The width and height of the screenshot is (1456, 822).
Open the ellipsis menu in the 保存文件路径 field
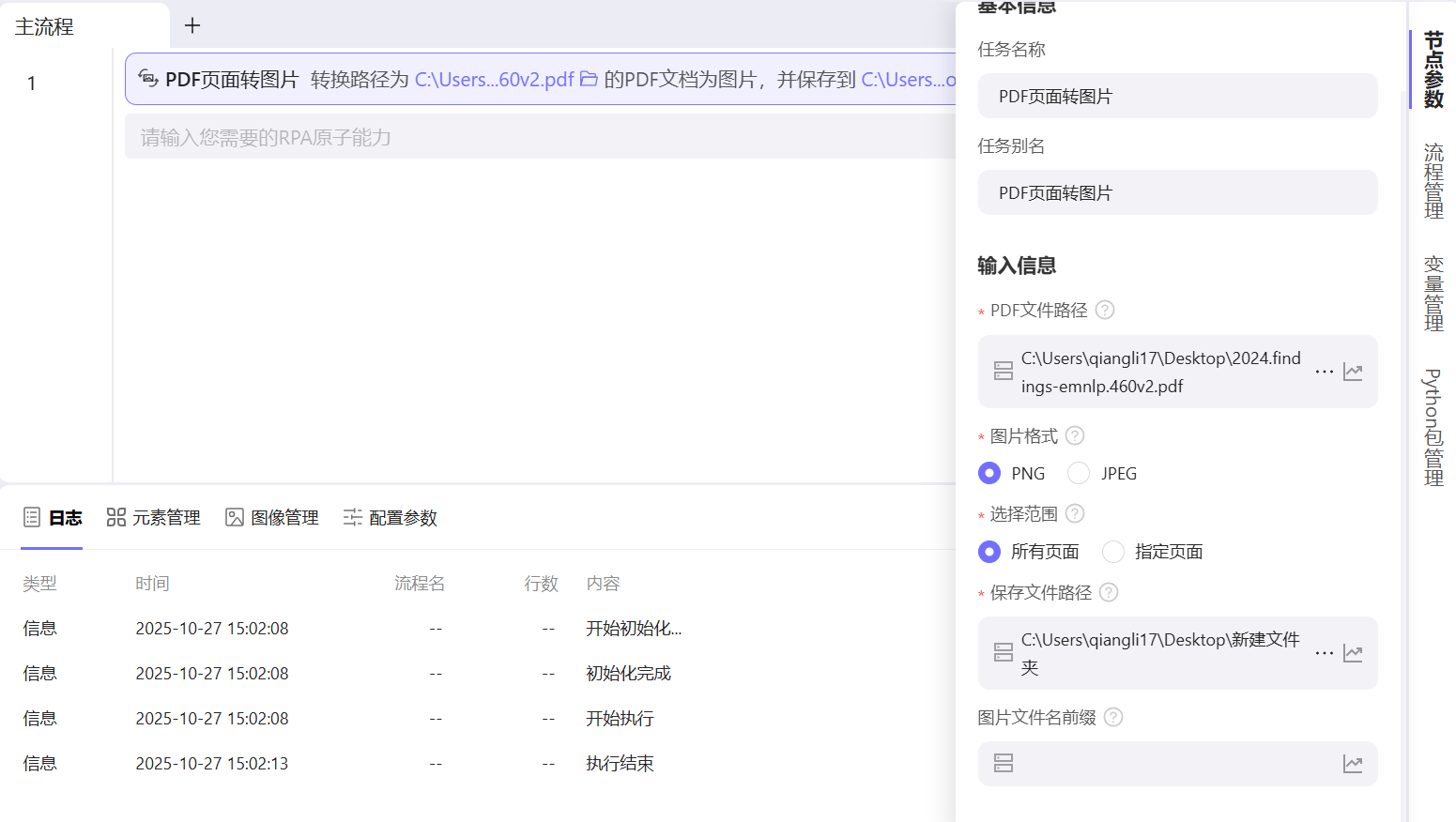tap(1324, 653)
